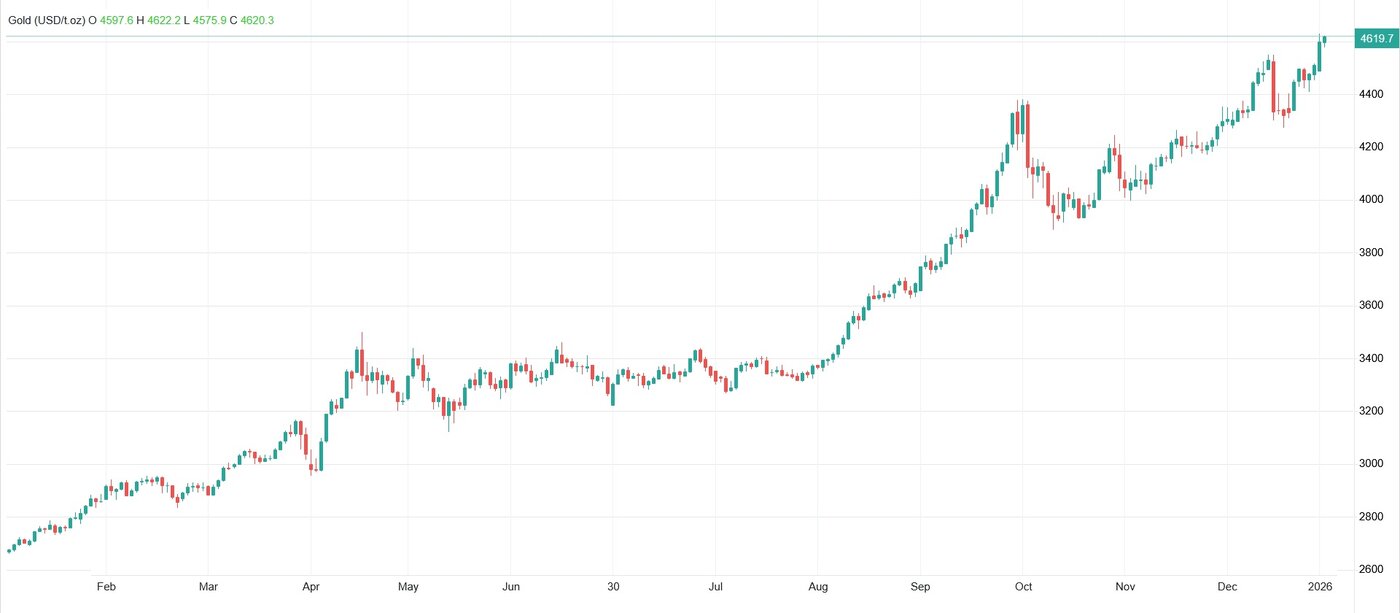Click the Open value 4597.6
The image size is (1400, 613).
coord(117,19)
